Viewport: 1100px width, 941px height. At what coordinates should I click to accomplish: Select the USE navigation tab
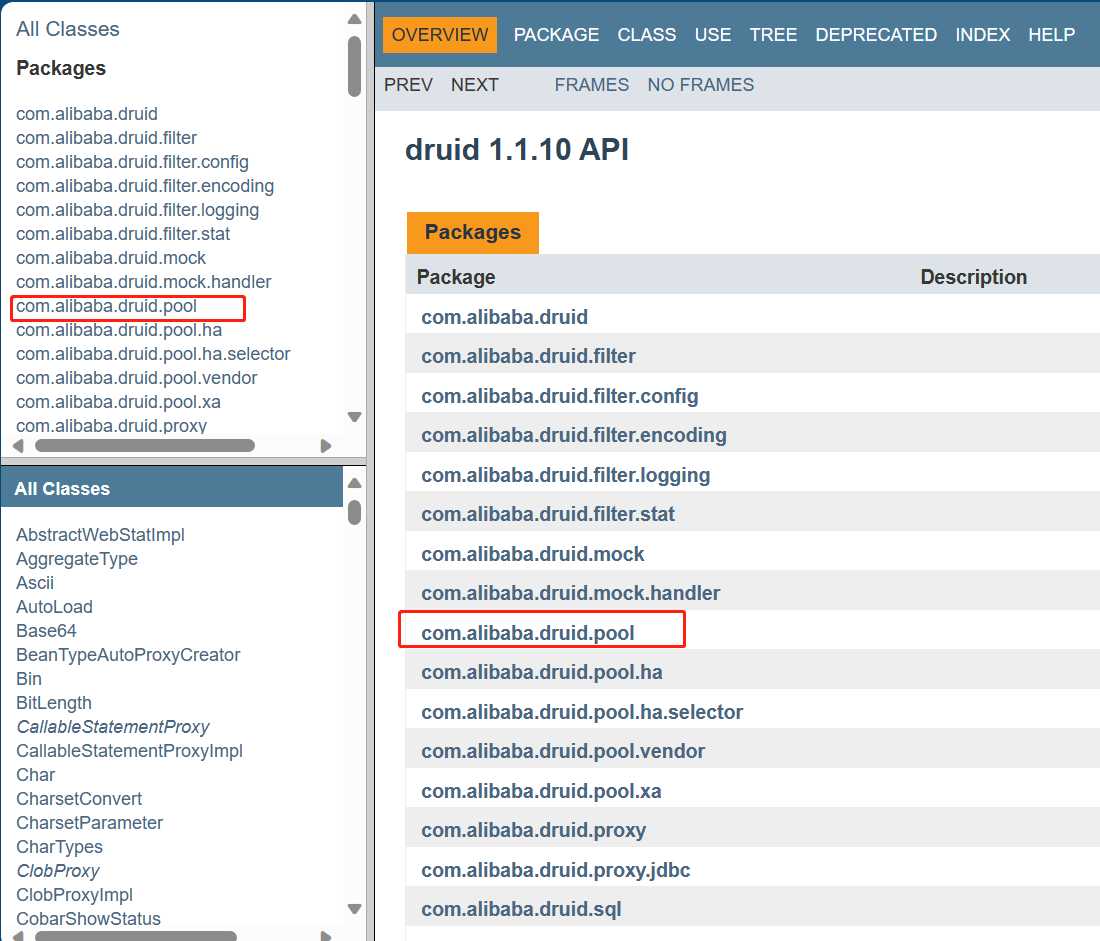tap(713, 34)
